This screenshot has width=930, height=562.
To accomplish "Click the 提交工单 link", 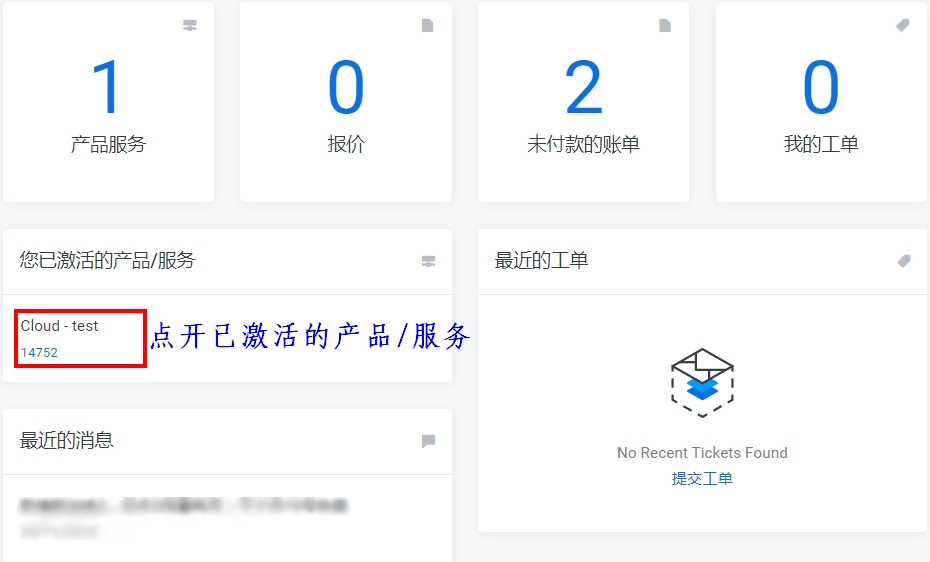I will (x=702, y=479).
